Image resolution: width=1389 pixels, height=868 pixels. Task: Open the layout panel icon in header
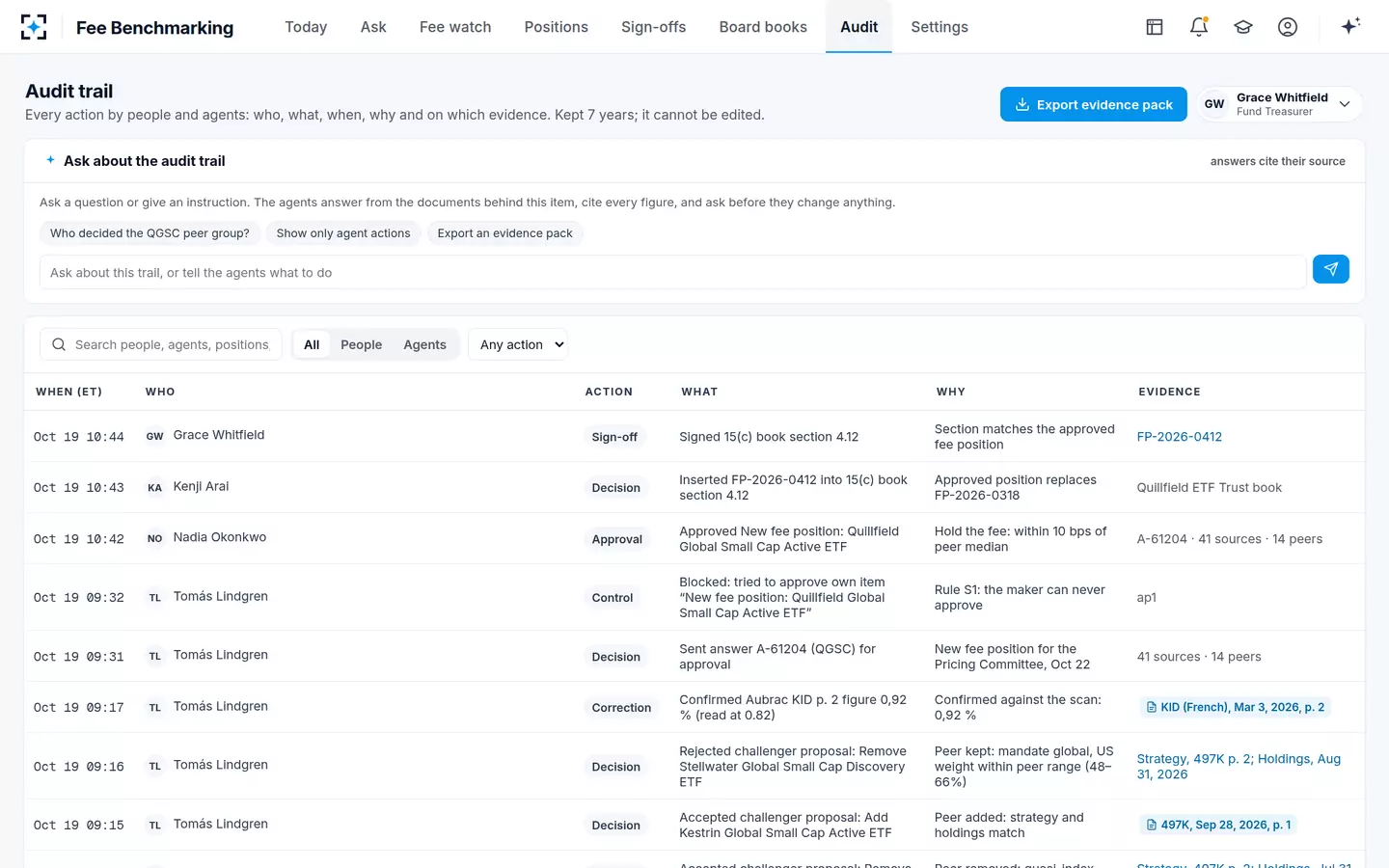pyautogui.click(x=1155, y=27)
